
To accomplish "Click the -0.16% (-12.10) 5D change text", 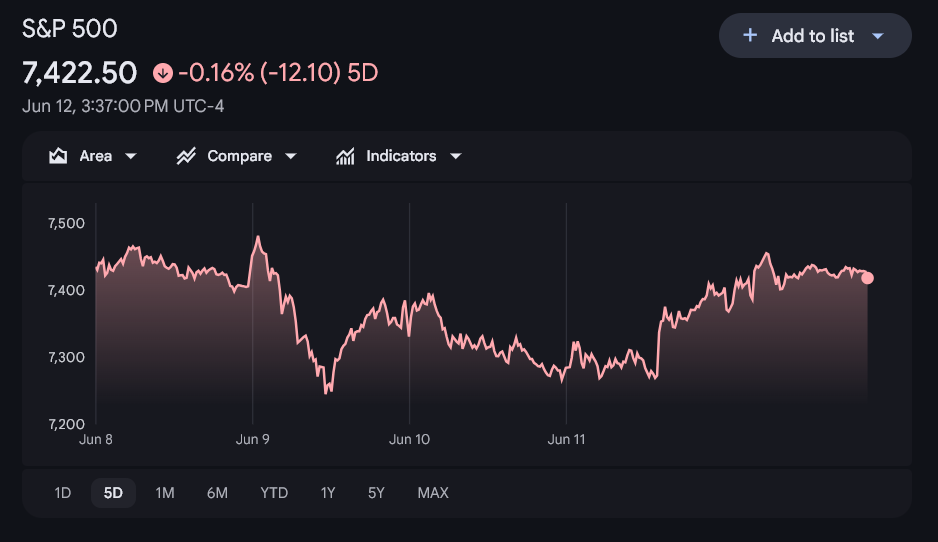I will point(278,73).
